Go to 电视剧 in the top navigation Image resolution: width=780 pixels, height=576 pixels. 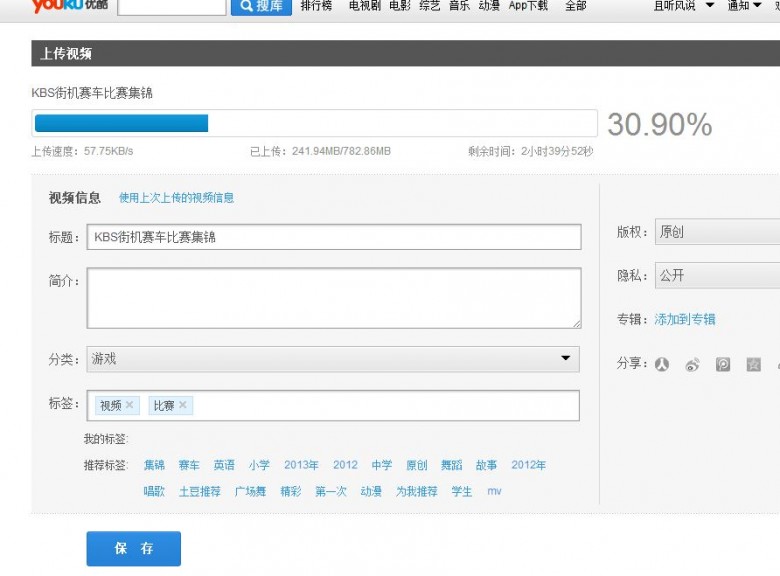pyautogui.click(x=364, y=6)
